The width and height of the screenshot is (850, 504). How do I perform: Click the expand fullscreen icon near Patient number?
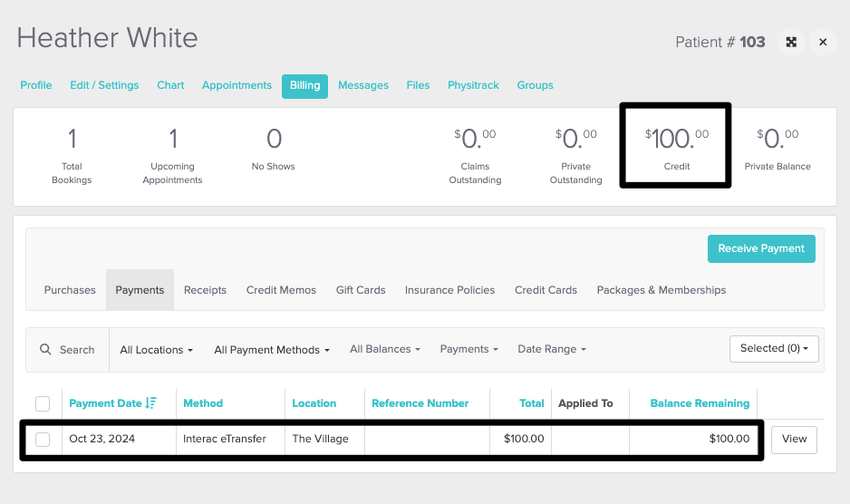click(x=791, y=42)
